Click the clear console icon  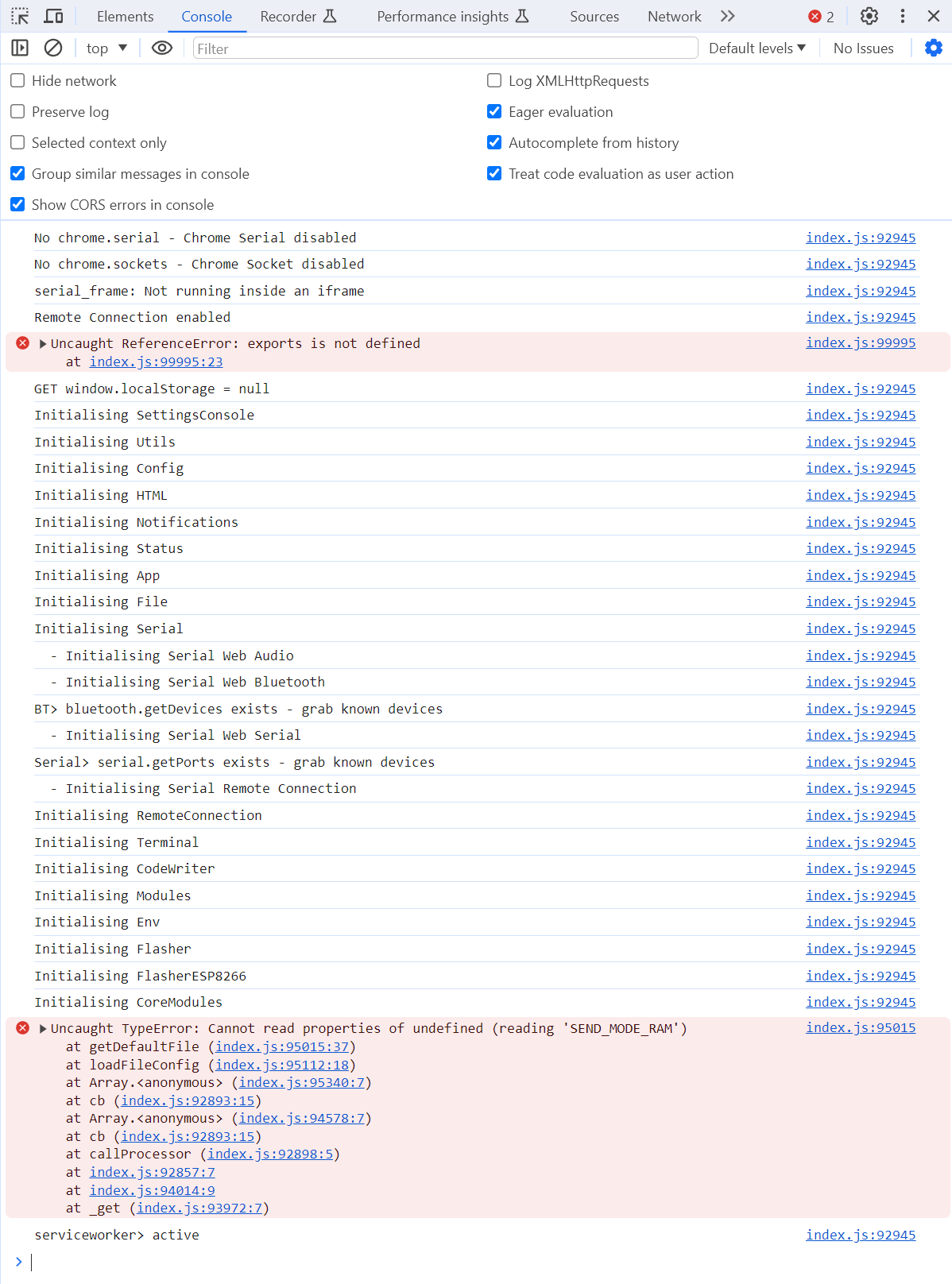53,48
